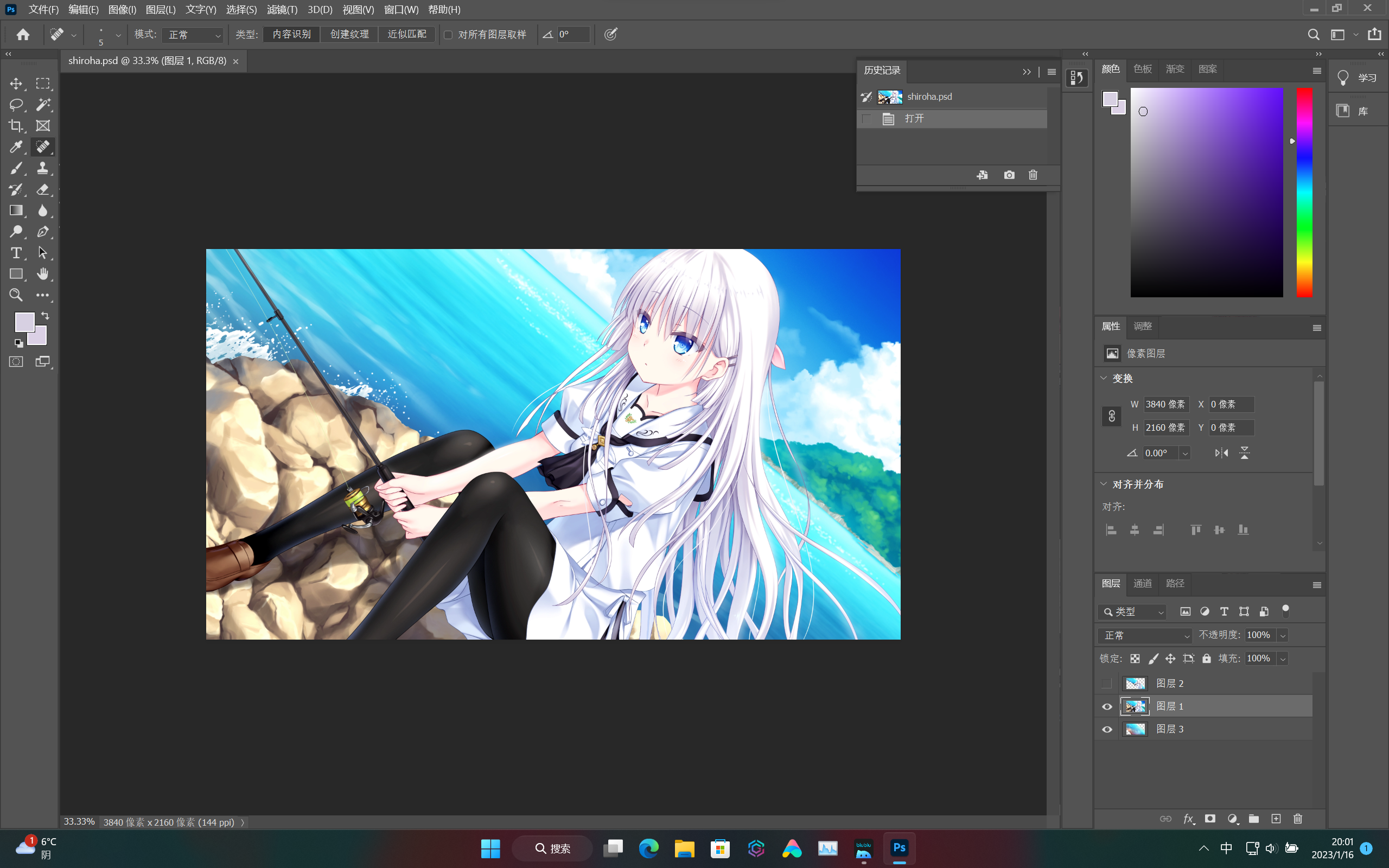Choose 创建纹理 type button

click(x=349, y=34)
